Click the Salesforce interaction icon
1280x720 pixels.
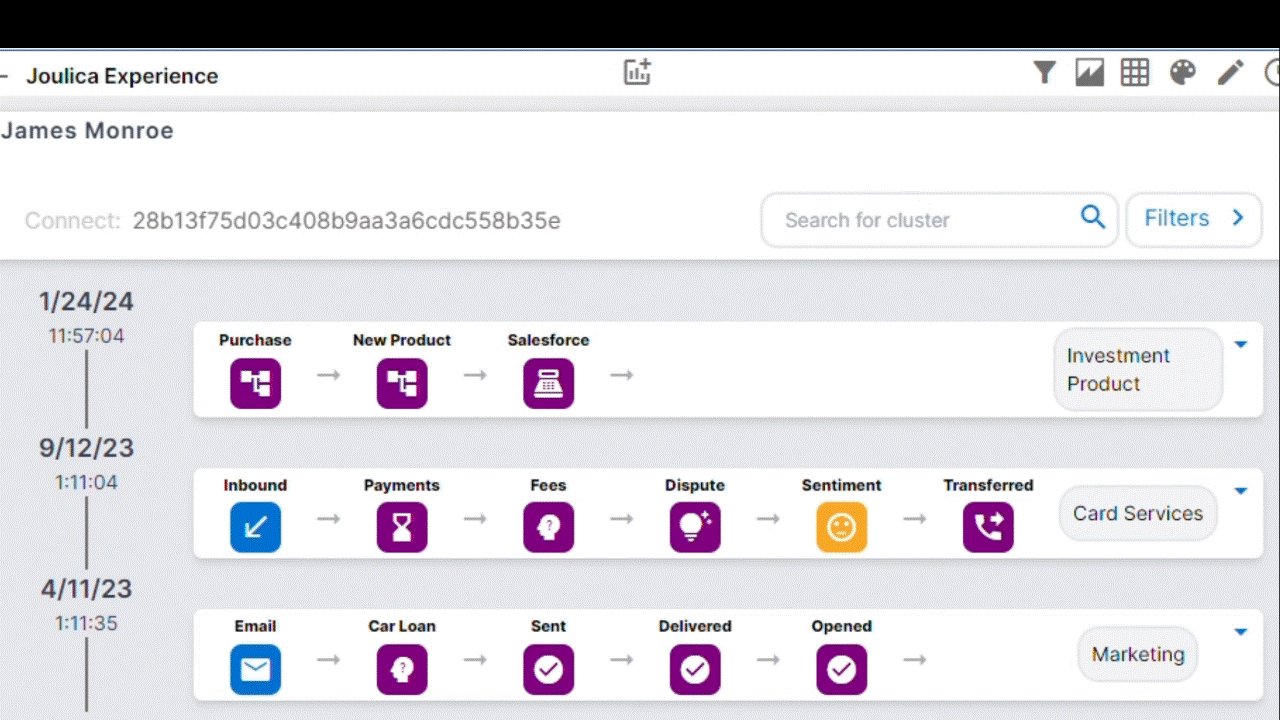click(x=548, y=383)
